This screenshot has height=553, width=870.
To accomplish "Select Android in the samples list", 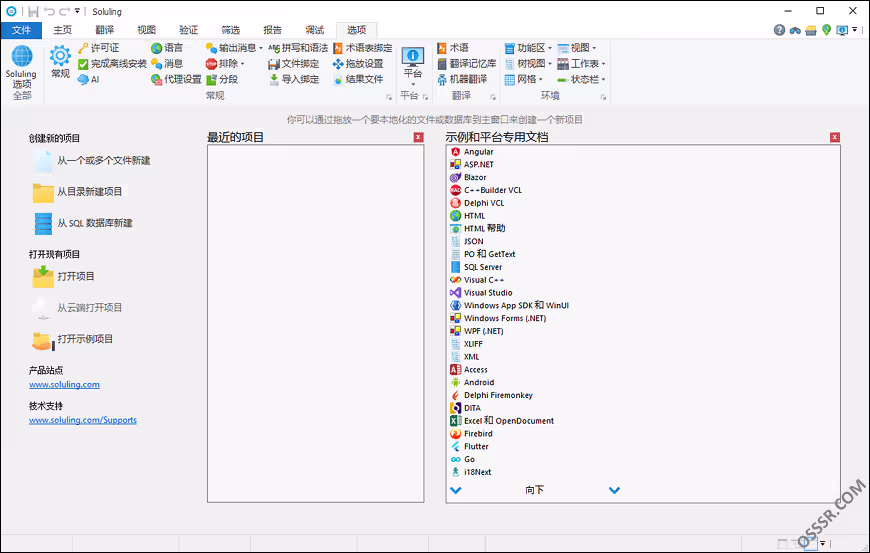I will click(x=472, y=382).
